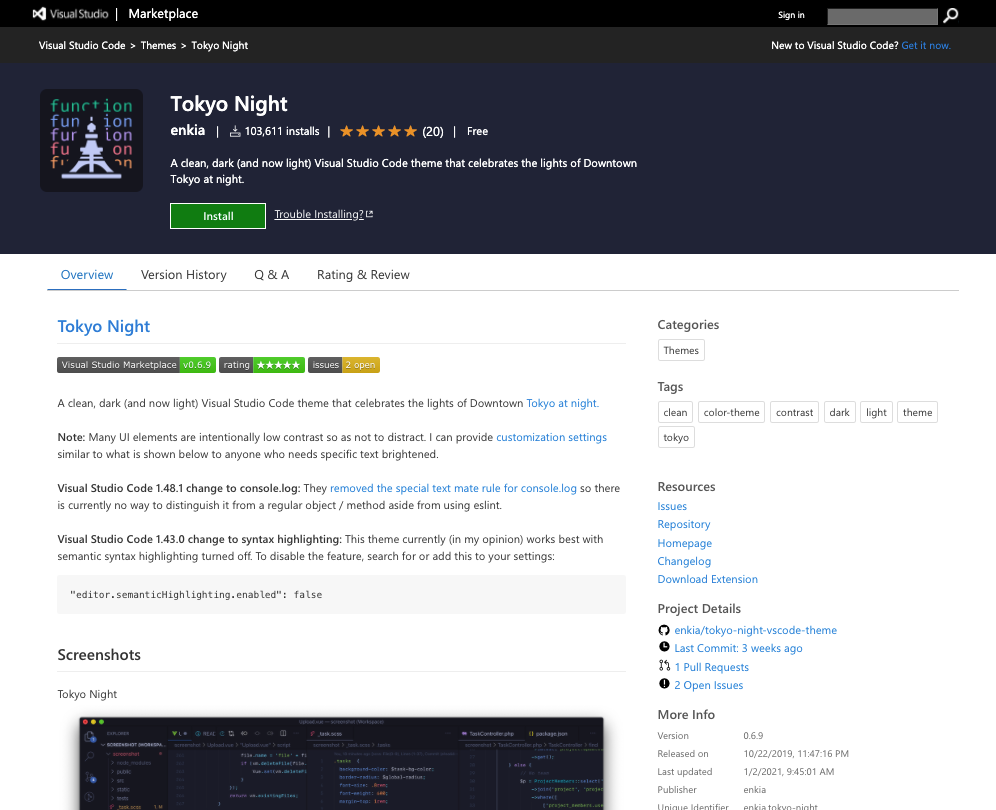Switch to the Overview tab
Image resolution: width=996 pixels, height=810 pixels.
87,275
